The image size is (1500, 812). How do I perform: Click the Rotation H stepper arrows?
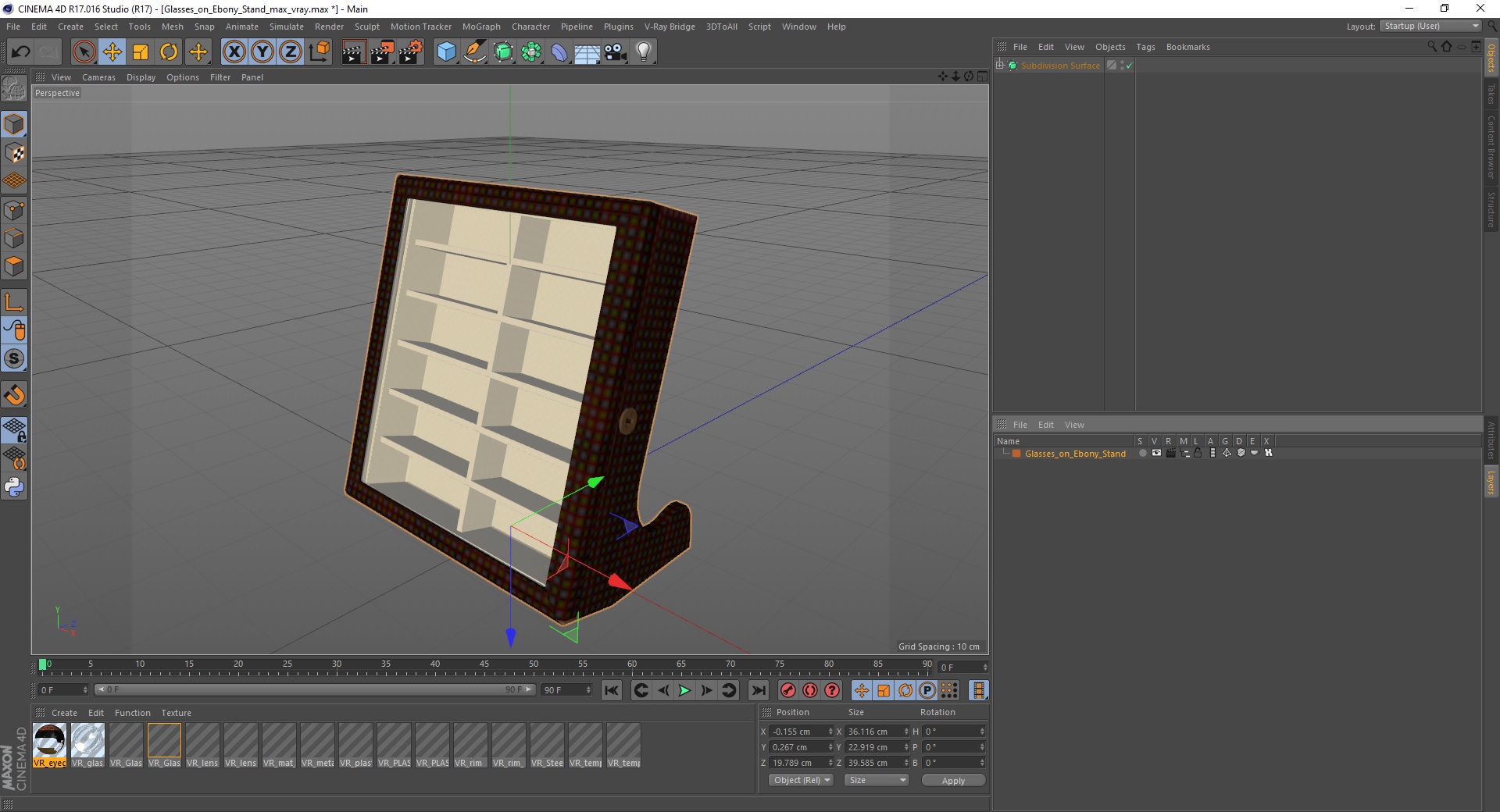click(982, 732)
